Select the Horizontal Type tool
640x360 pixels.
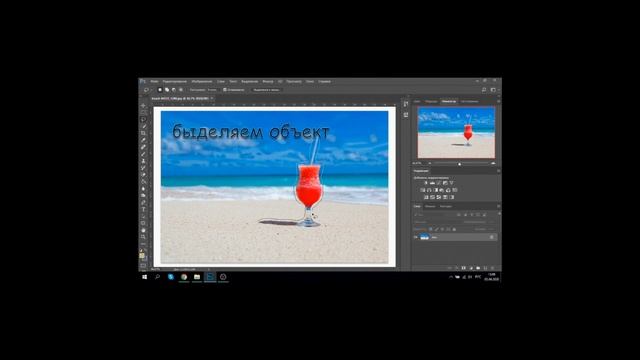click(x=143, y=209)
